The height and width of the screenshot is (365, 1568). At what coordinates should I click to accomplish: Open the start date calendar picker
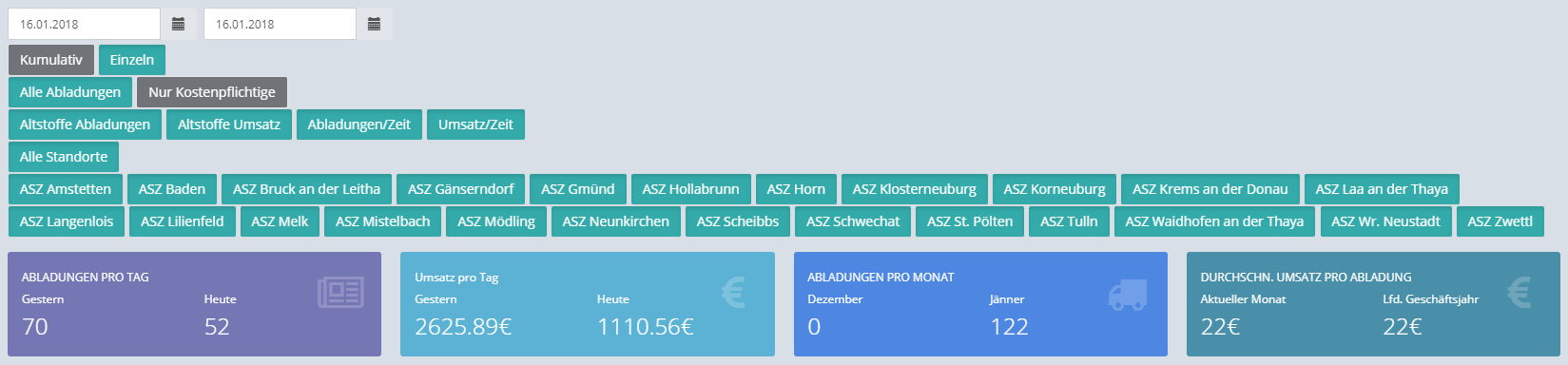pos(178,24)
